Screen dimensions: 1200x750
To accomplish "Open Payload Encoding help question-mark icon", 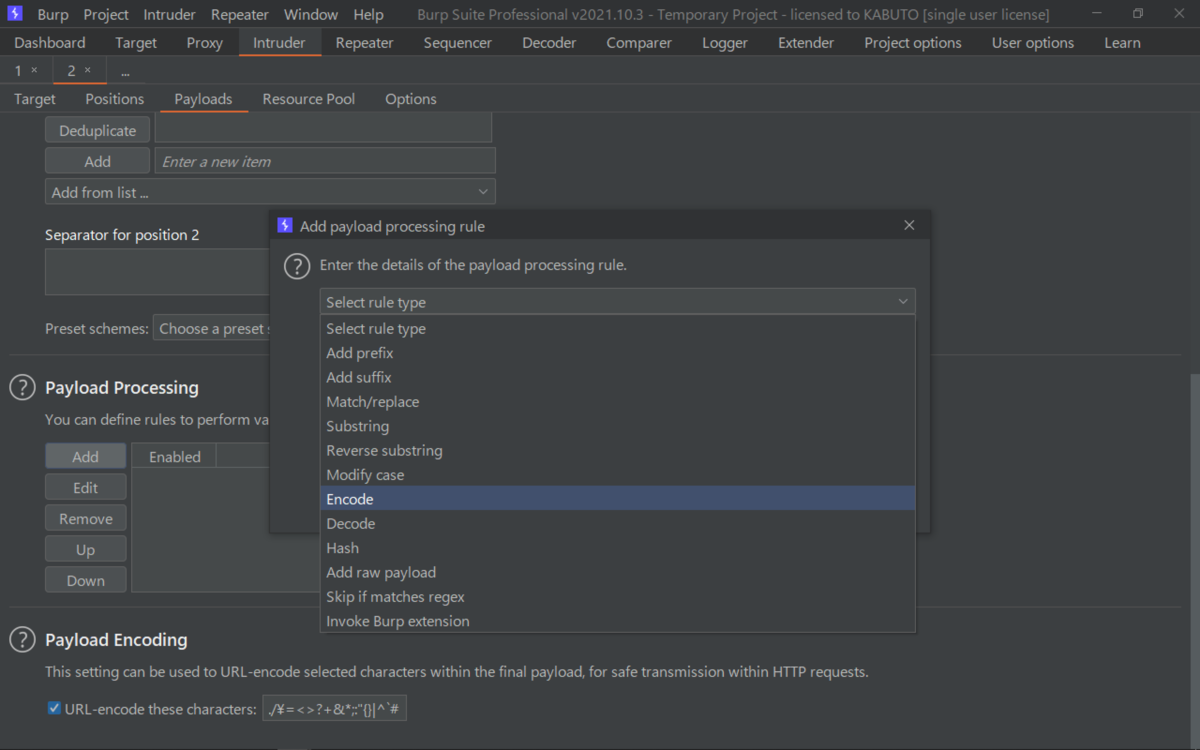I will [22, 640].
